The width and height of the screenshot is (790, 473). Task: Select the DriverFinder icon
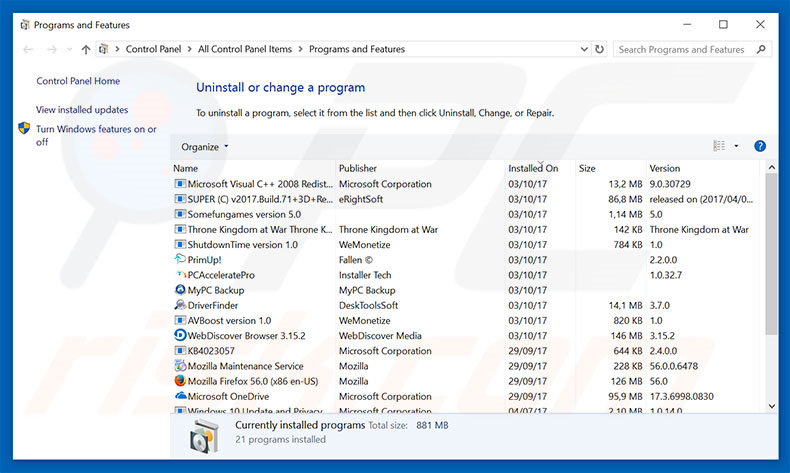180,305
